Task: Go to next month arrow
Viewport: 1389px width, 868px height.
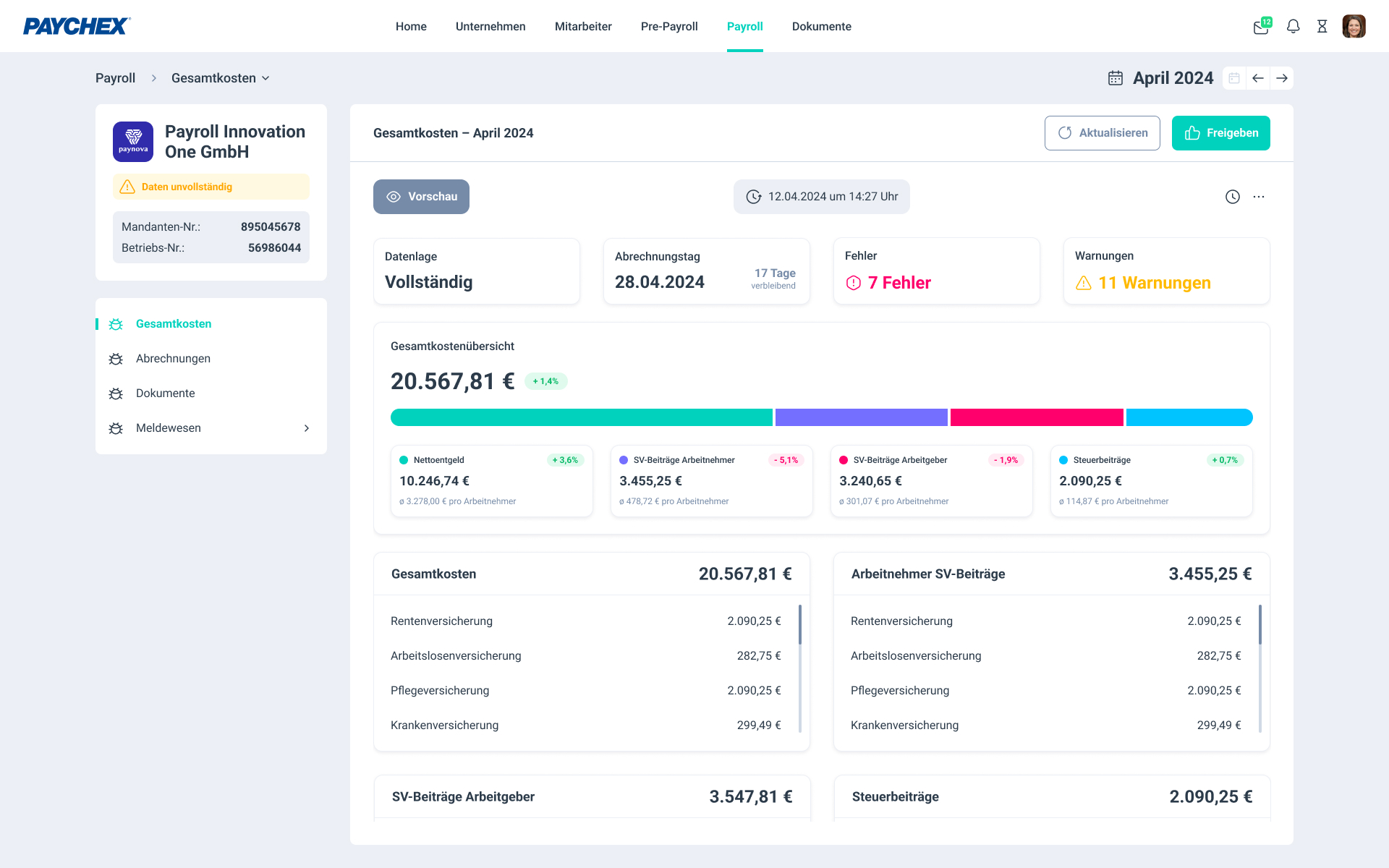Action: 1282,78
